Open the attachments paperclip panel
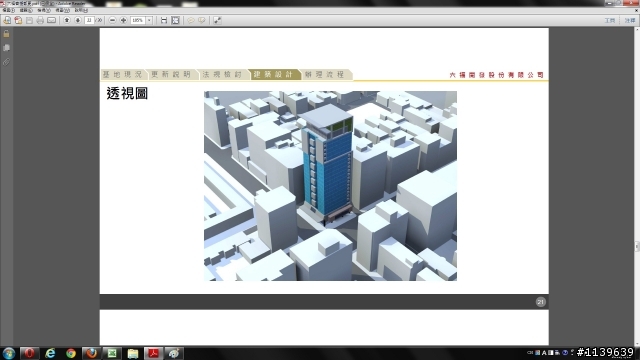 pyautogui.click(x=6, y=62)
